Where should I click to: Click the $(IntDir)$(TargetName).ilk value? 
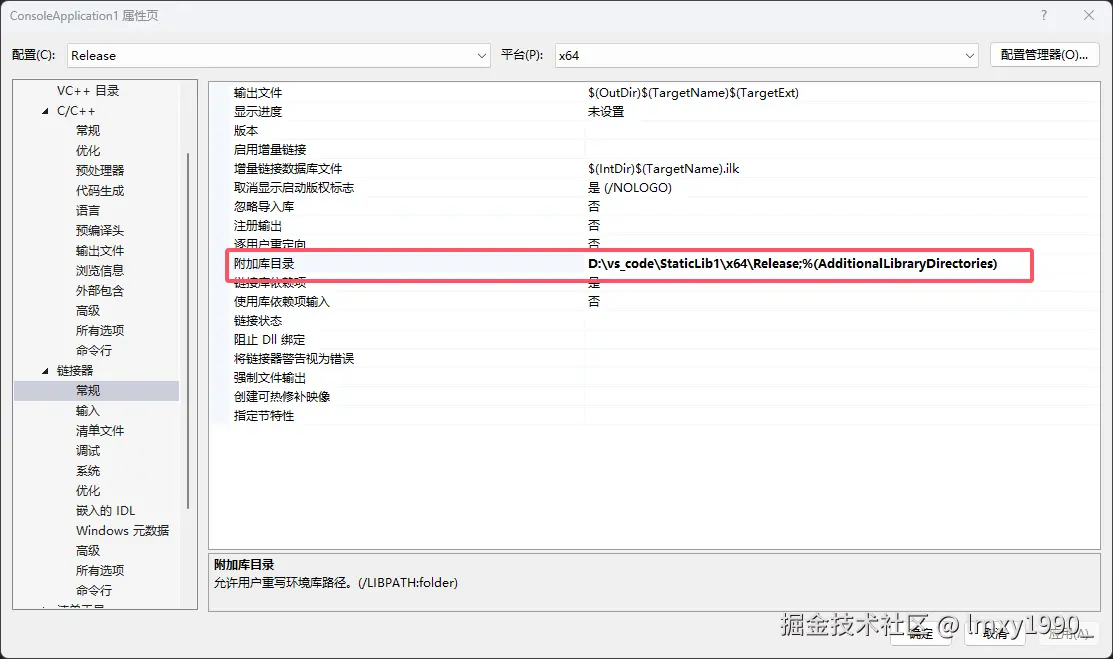point(664,168)
